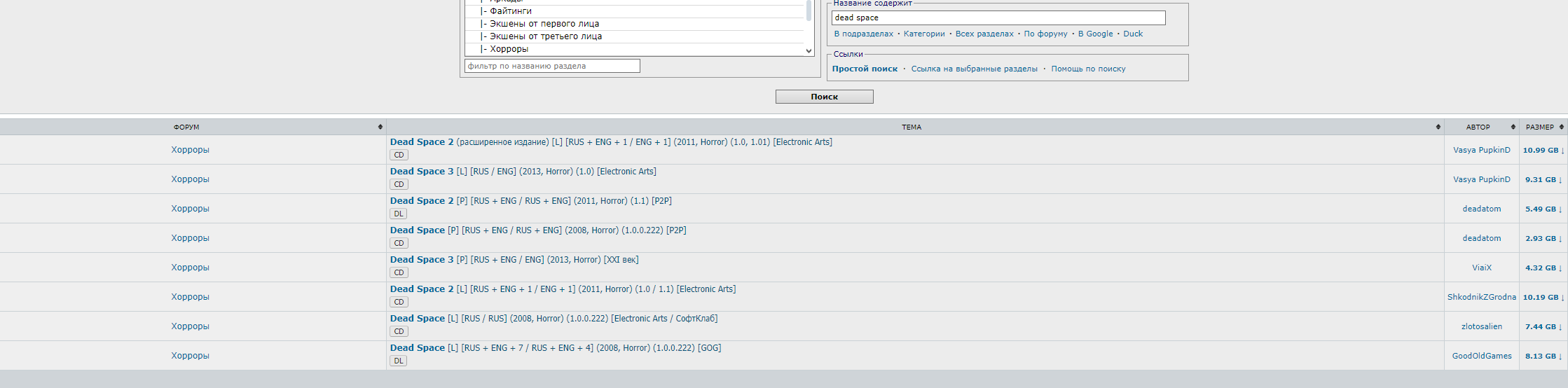This screenshot has width=1568, height=388.
Task: Open Помощь по поиску link
Action: tap(1088, 69)
